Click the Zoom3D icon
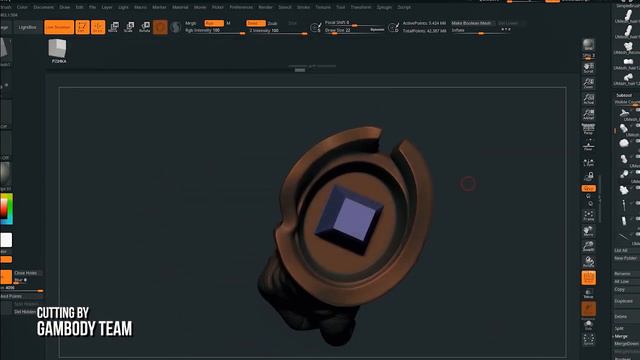This screenshot has width=640, height=360. point(589,246)
